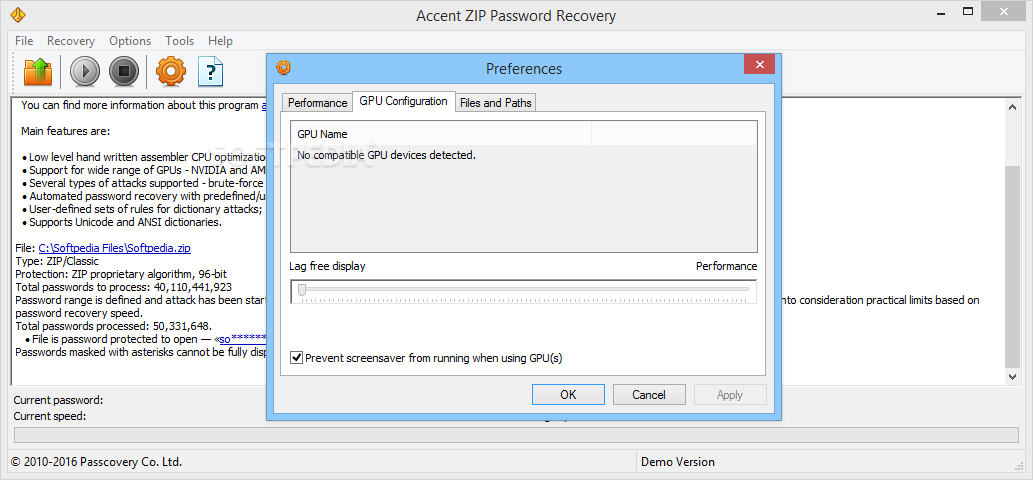Click the GPU Name column header
Screen dimensions: 1033x480
point(441,134)
